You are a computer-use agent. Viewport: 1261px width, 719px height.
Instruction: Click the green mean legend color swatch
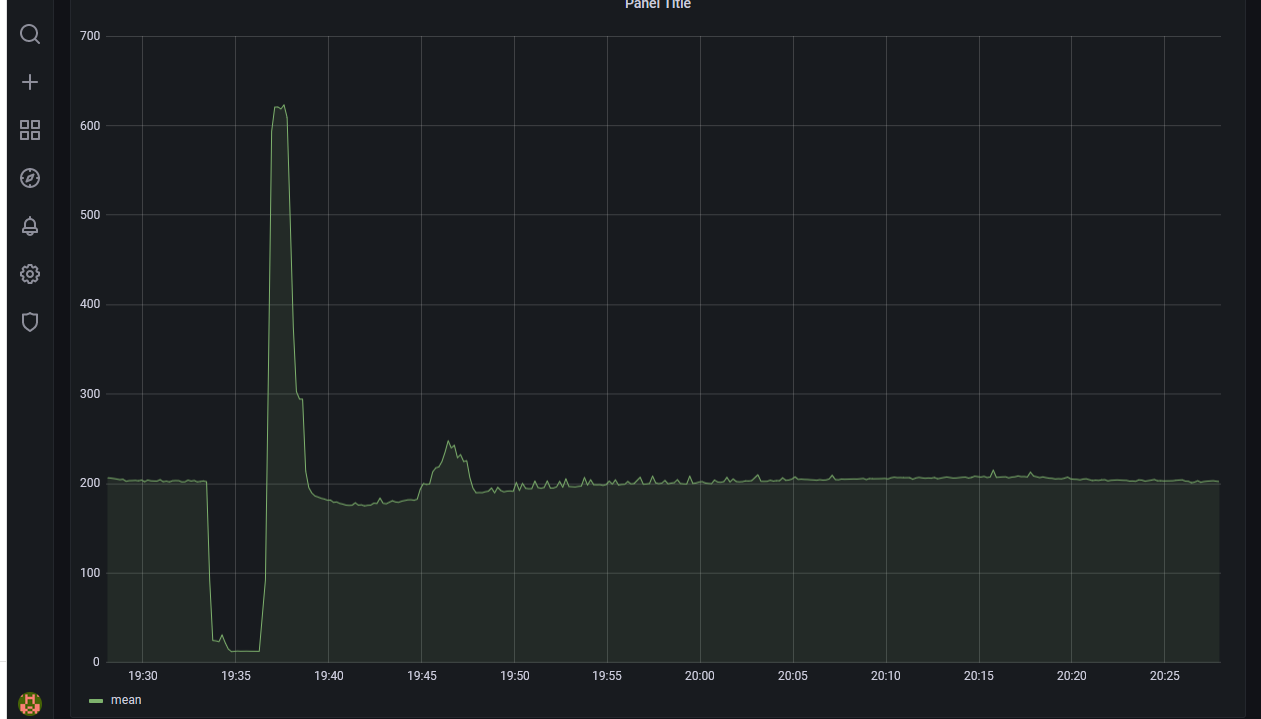point(96,701)
